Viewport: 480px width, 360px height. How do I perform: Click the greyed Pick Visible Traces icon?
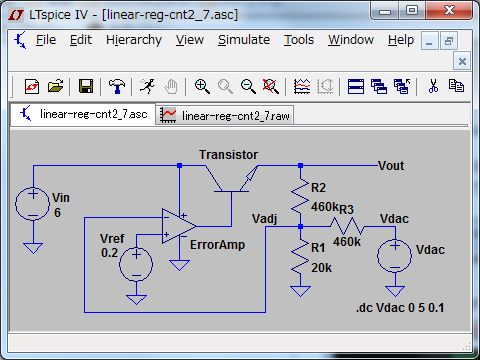tap(325, 86)
